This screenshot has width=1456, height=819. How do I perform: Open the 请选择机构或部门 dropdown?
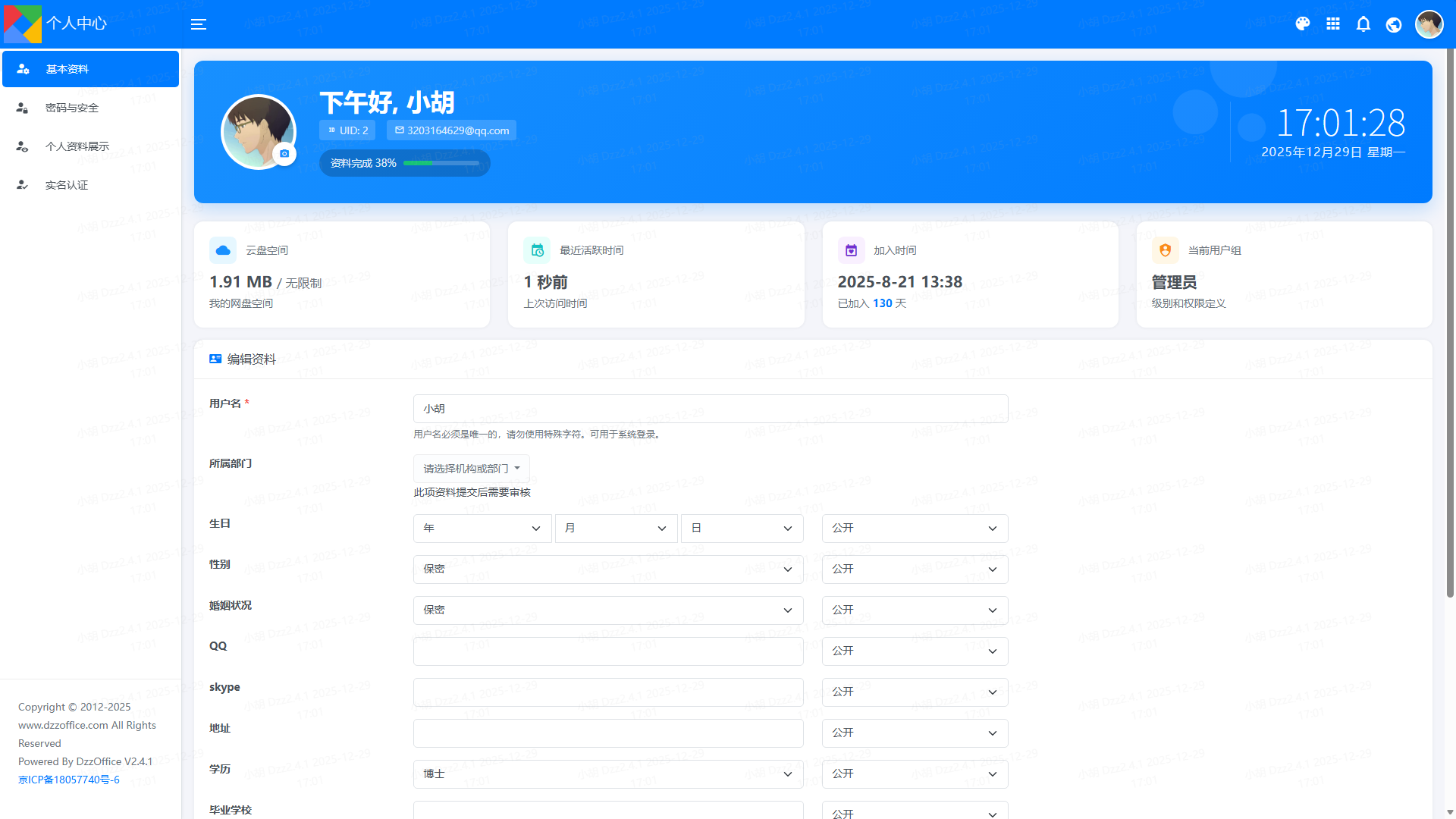471,469
